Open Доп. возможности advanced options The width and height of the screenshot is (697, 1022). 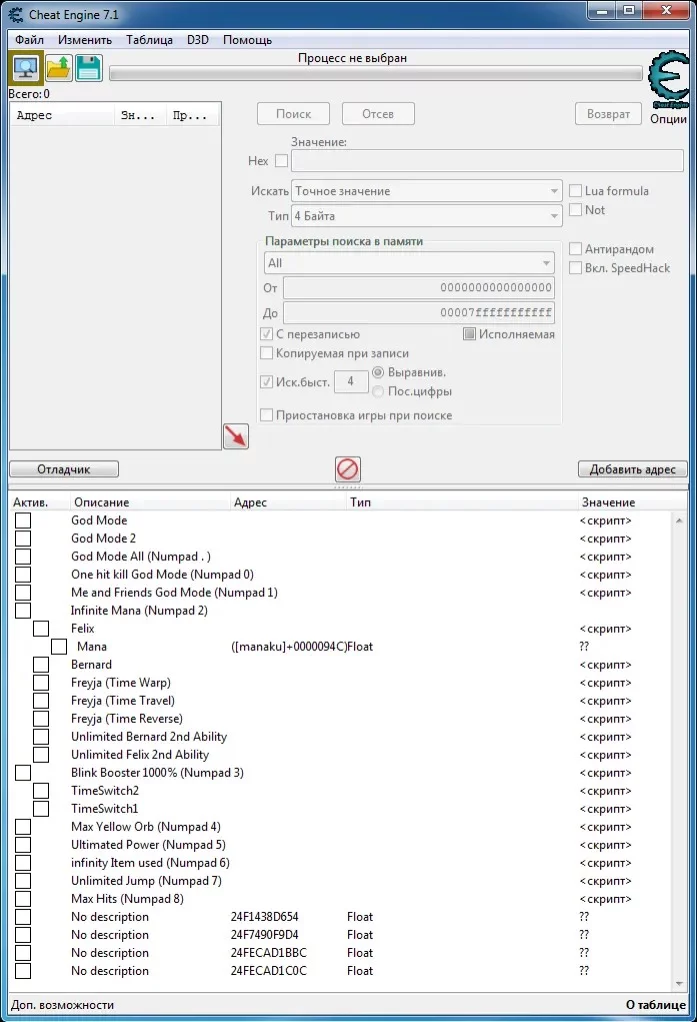pyautogui.click(x=63, y=1004)
